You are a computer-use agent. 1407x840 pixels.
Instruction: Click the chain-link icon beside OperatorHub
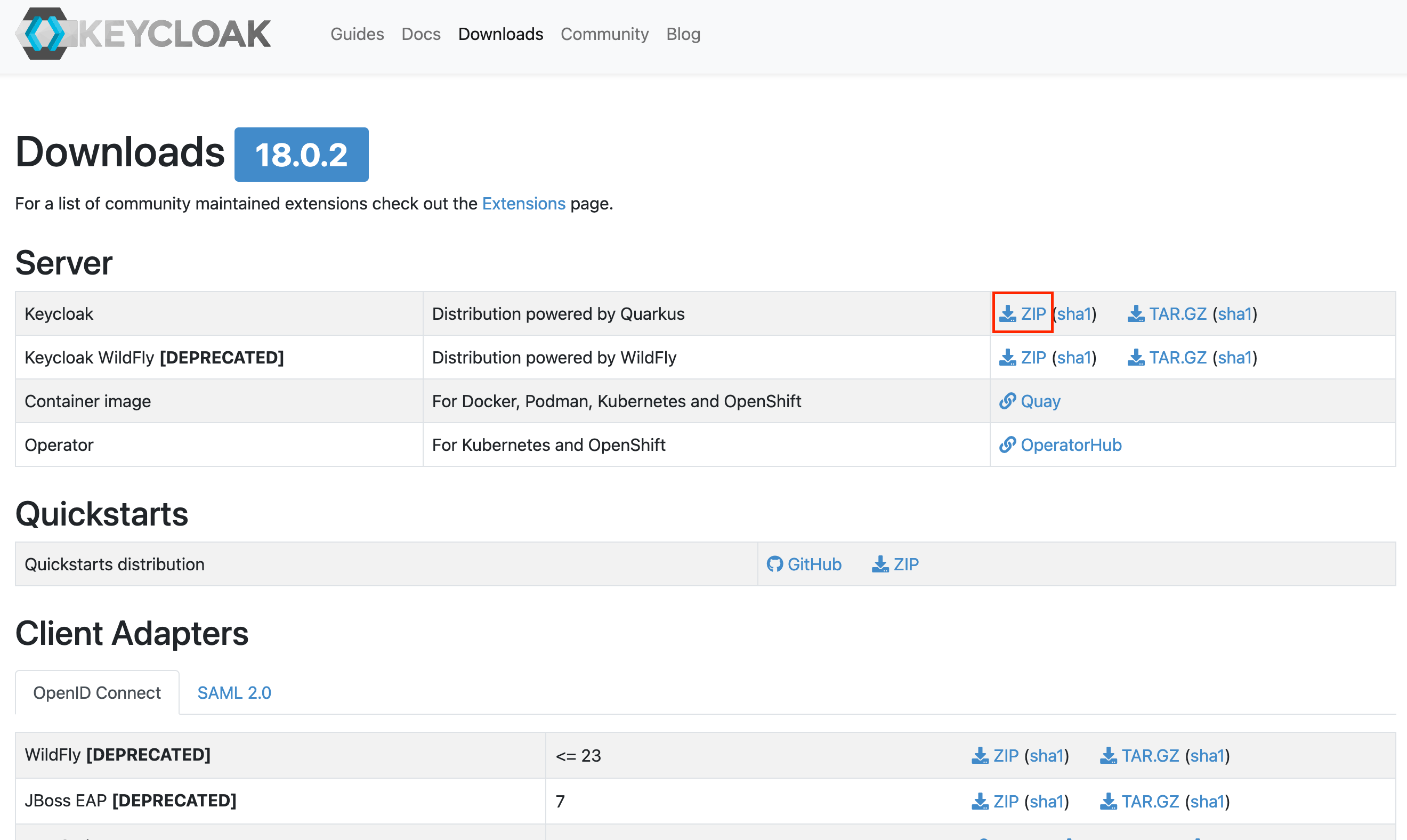click(1007, 445)
